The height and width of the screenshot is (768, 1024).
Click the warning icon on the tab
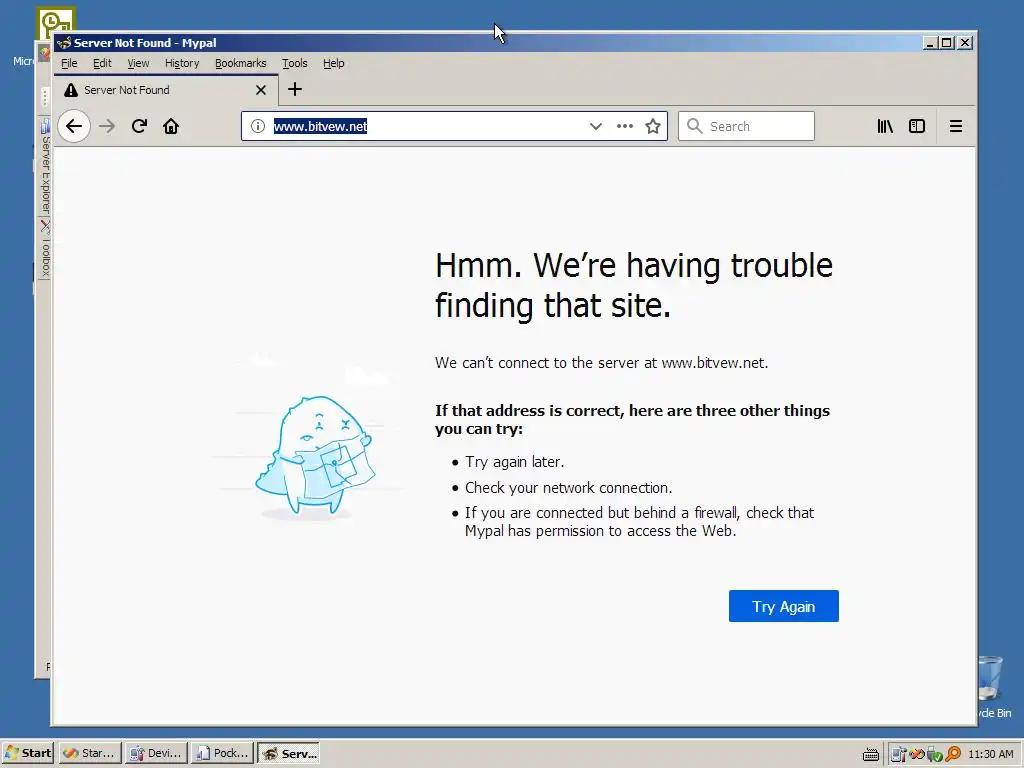coord(71,90)
